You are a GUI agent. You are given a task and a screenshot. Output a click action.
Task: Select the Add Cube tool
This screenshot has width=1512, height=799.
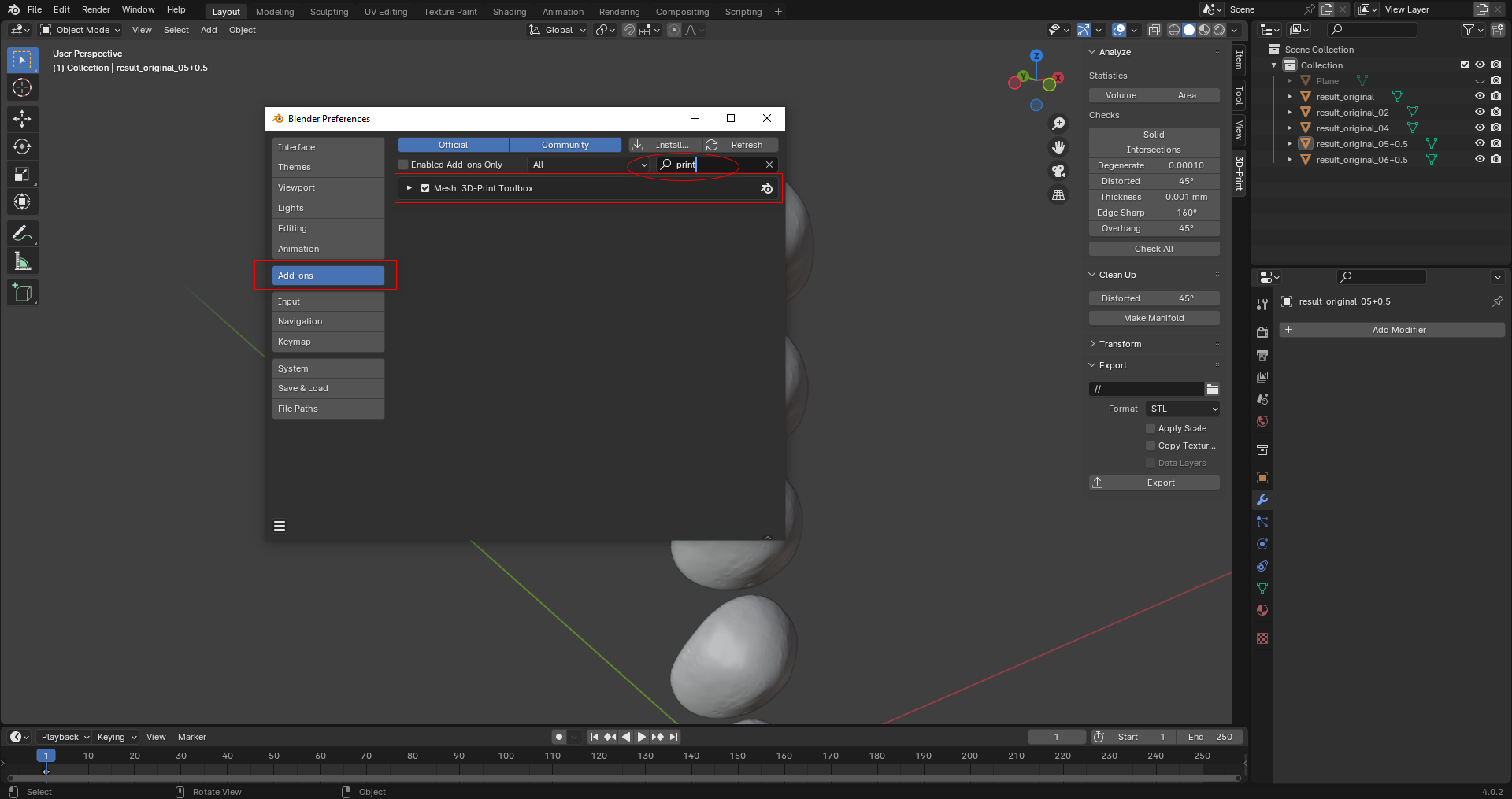coord(22,293)
